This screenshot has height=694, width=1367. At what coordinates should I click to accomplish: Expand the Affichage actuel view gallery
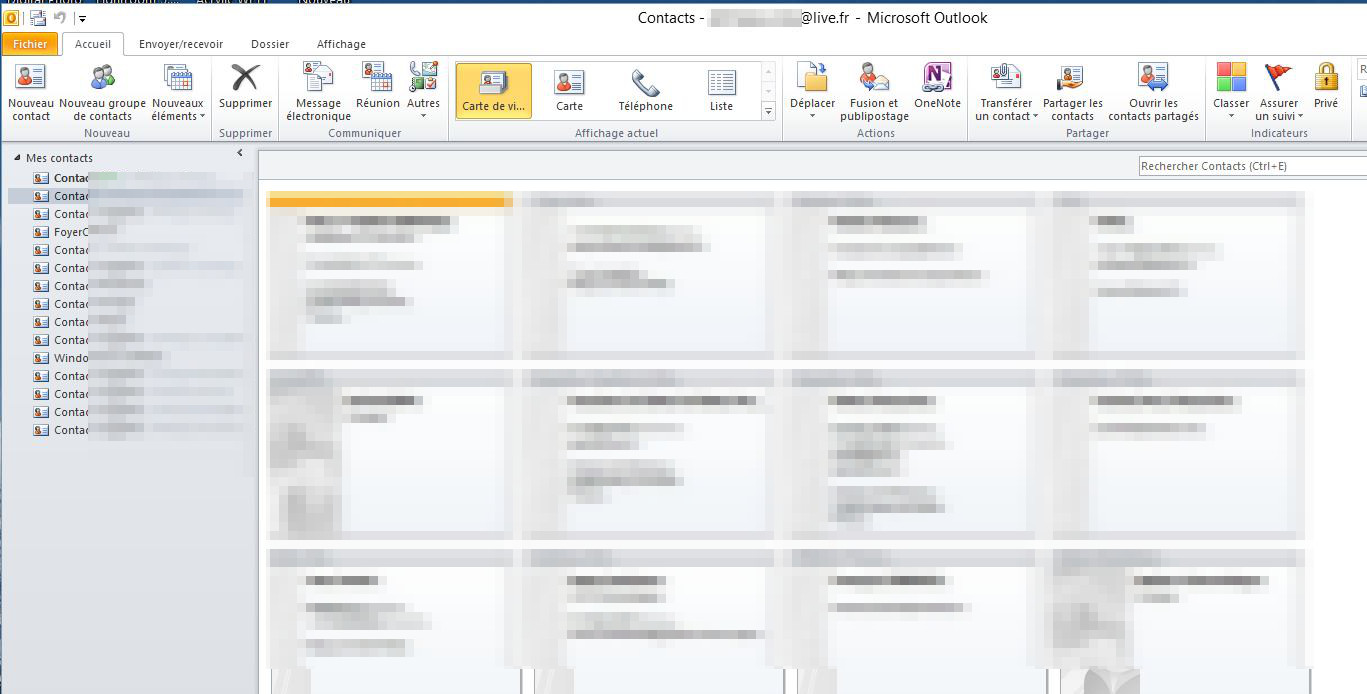[x=768, y=111]
